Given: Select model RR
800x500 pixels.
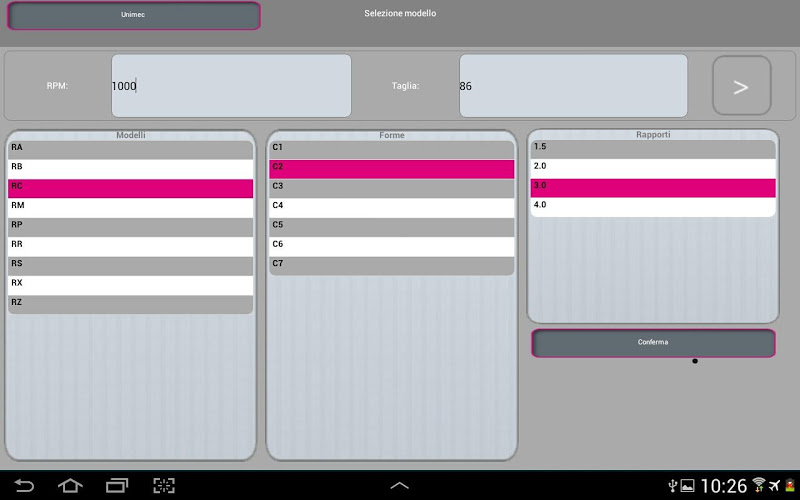Looking at the screenshot, I should pos(131,246).
